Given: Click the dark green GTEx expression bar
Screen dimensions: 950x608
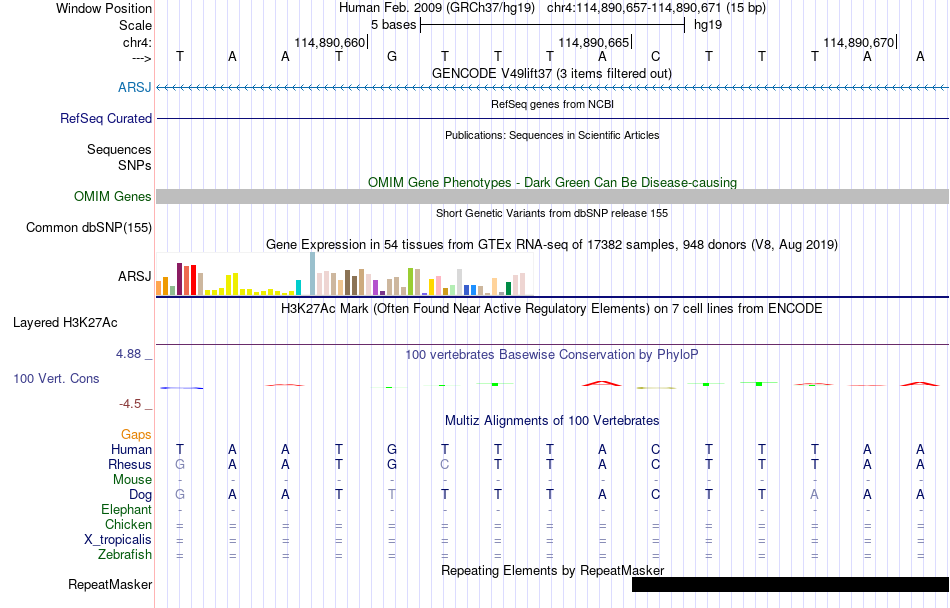Looking at the screenshot, I should (x=509, y=288).
